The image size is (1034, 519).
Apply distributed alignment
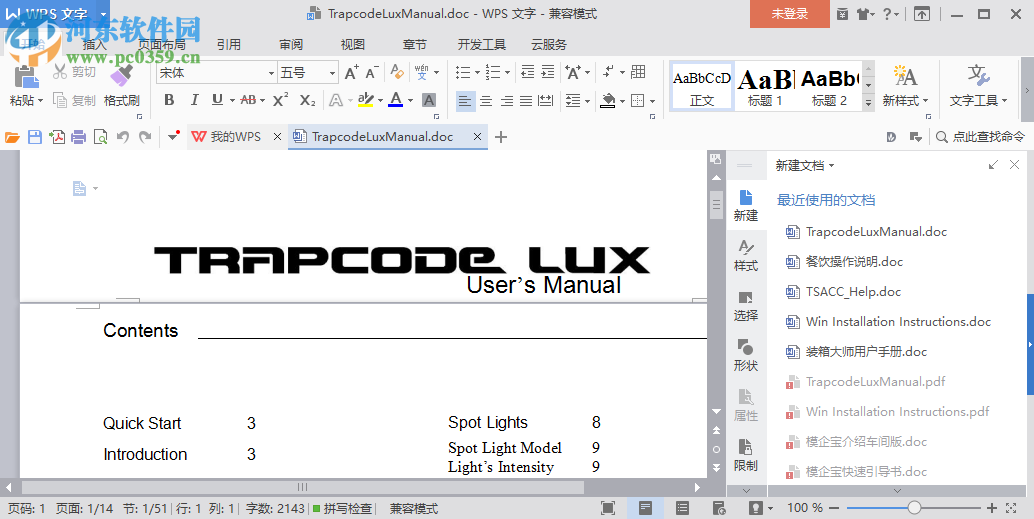[x=545, y=101]
